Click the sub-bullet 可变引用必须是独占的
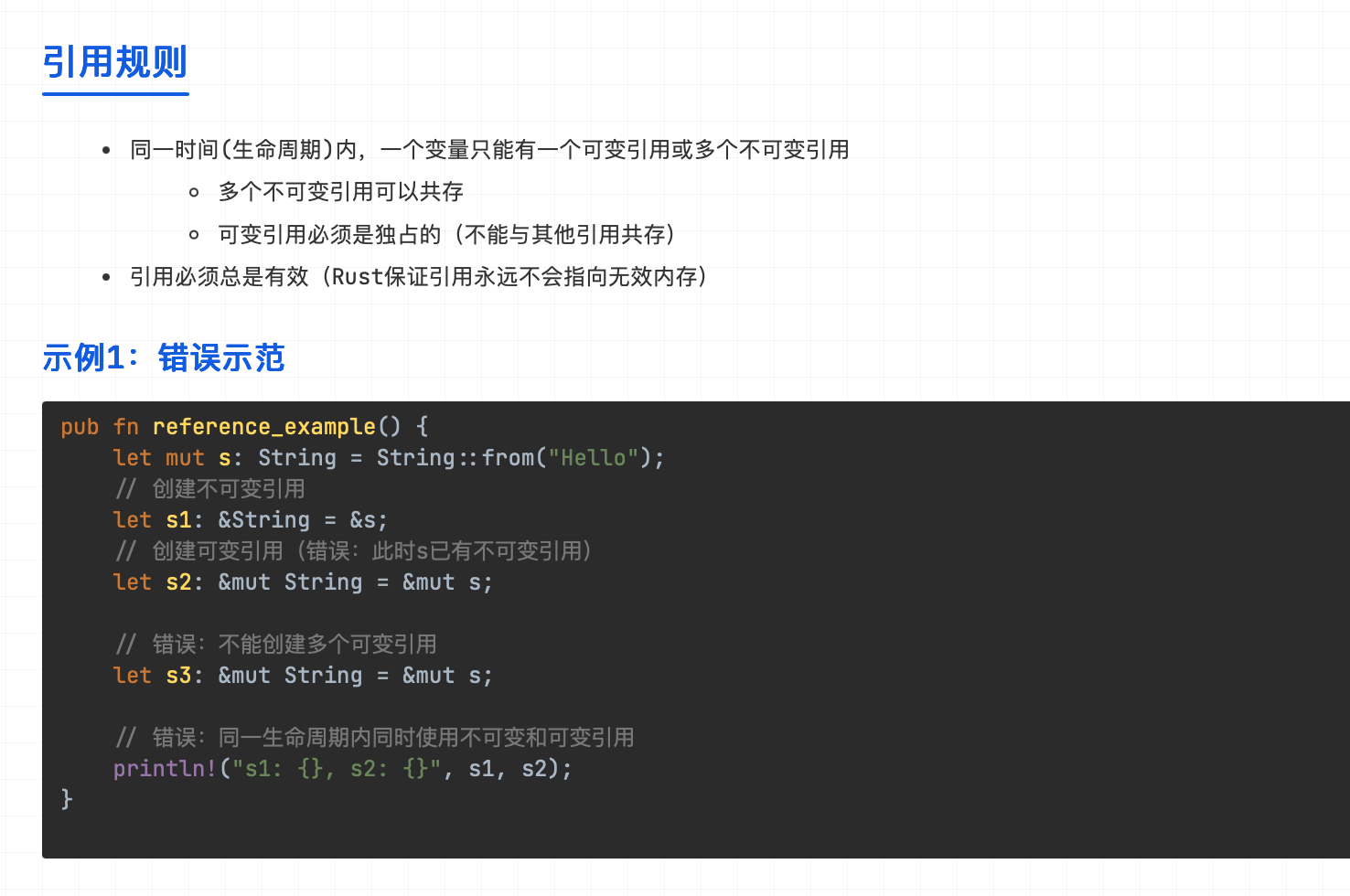 (x=448, y=234)
